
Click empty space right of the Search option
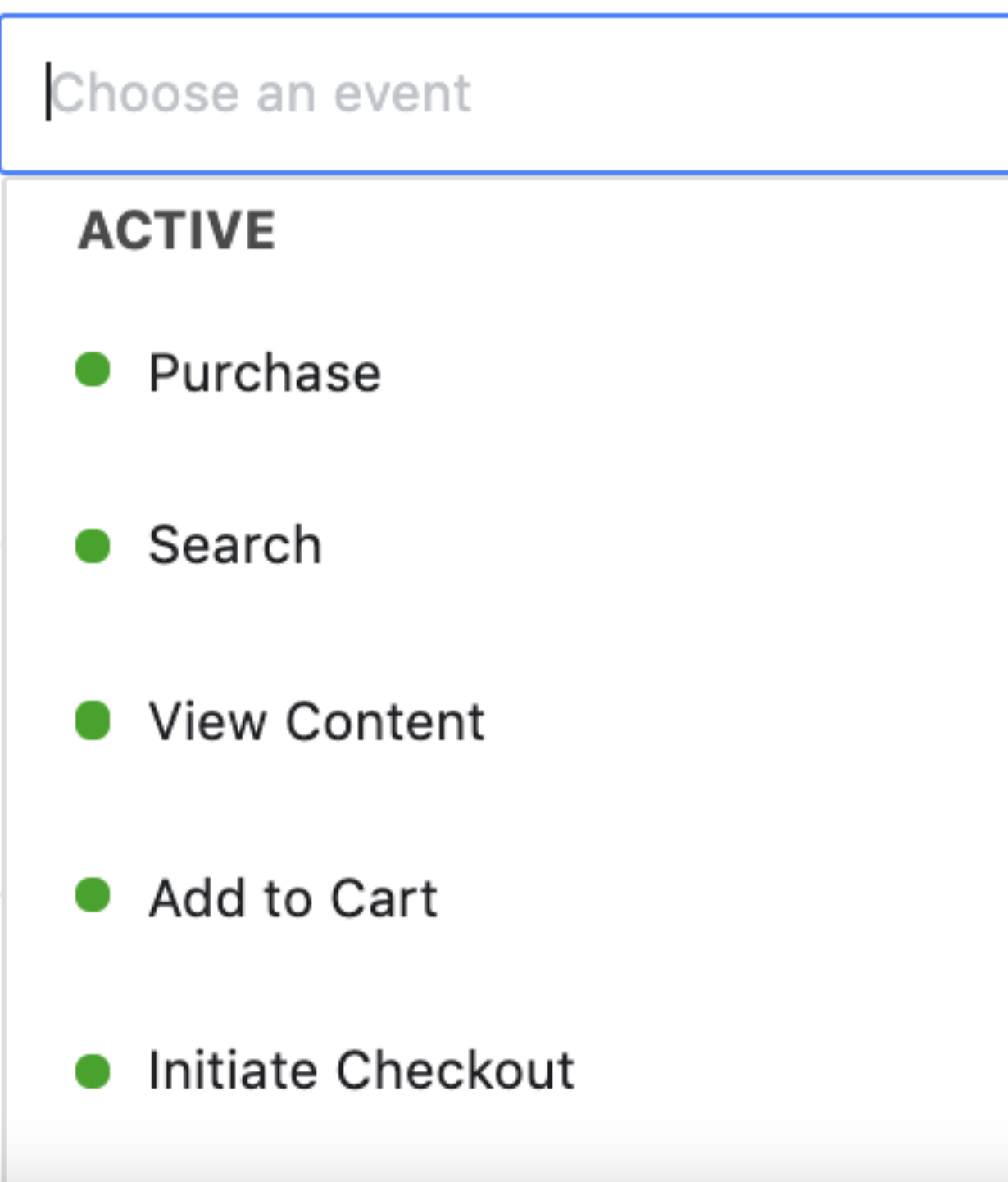664,546
